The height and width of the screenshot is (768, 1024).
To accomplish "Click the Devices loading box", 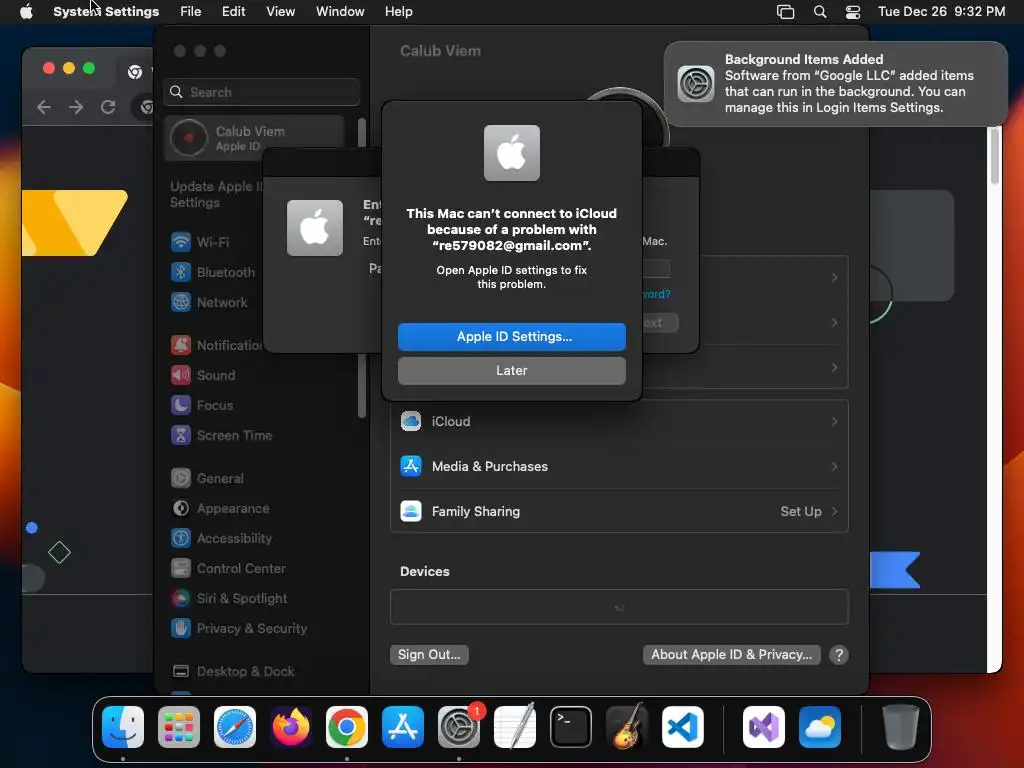I will (619, 607).
